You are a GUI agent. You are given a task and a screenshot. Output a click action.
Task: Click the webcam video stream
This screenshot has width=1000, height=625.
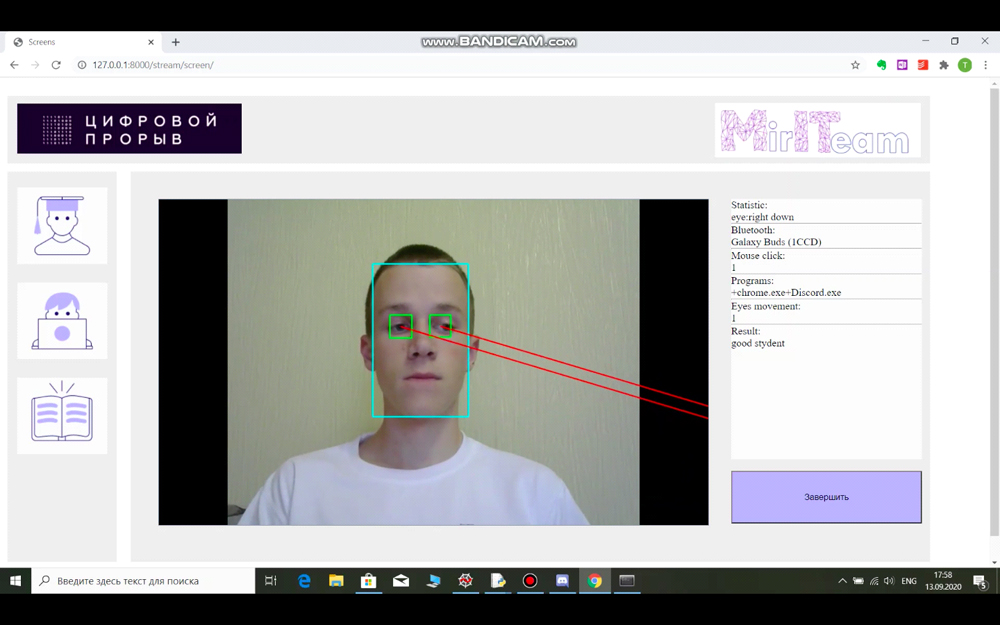pos(434,362)
